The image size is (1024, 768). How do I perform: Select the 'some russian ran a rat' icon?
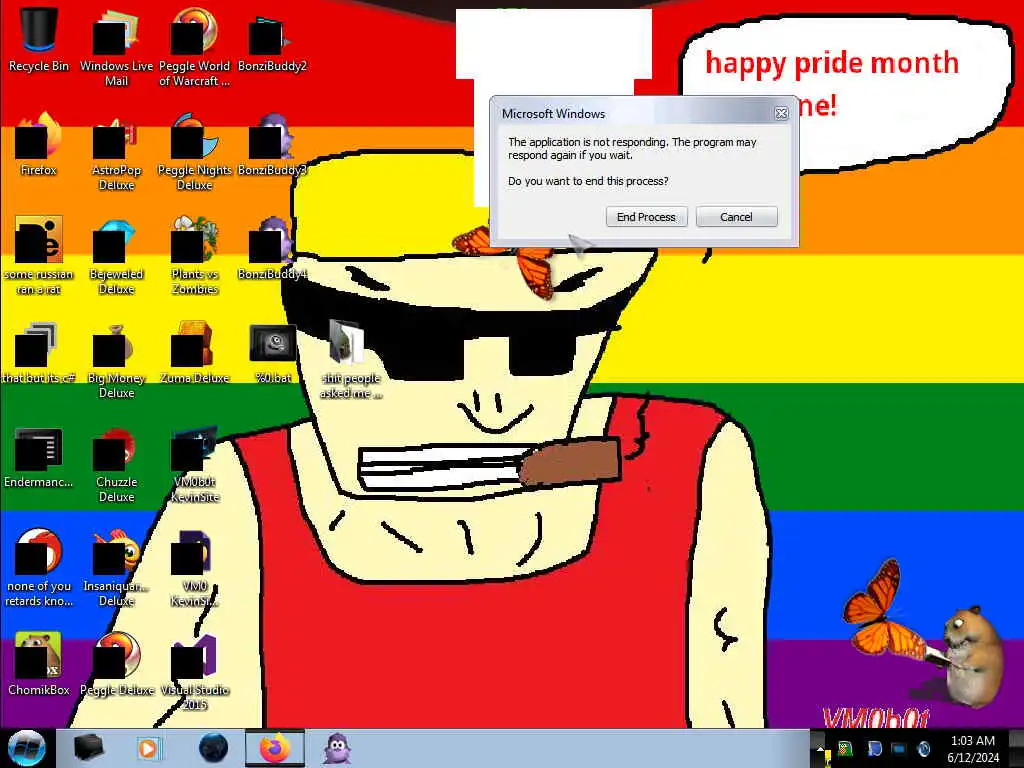click(39, 255)
